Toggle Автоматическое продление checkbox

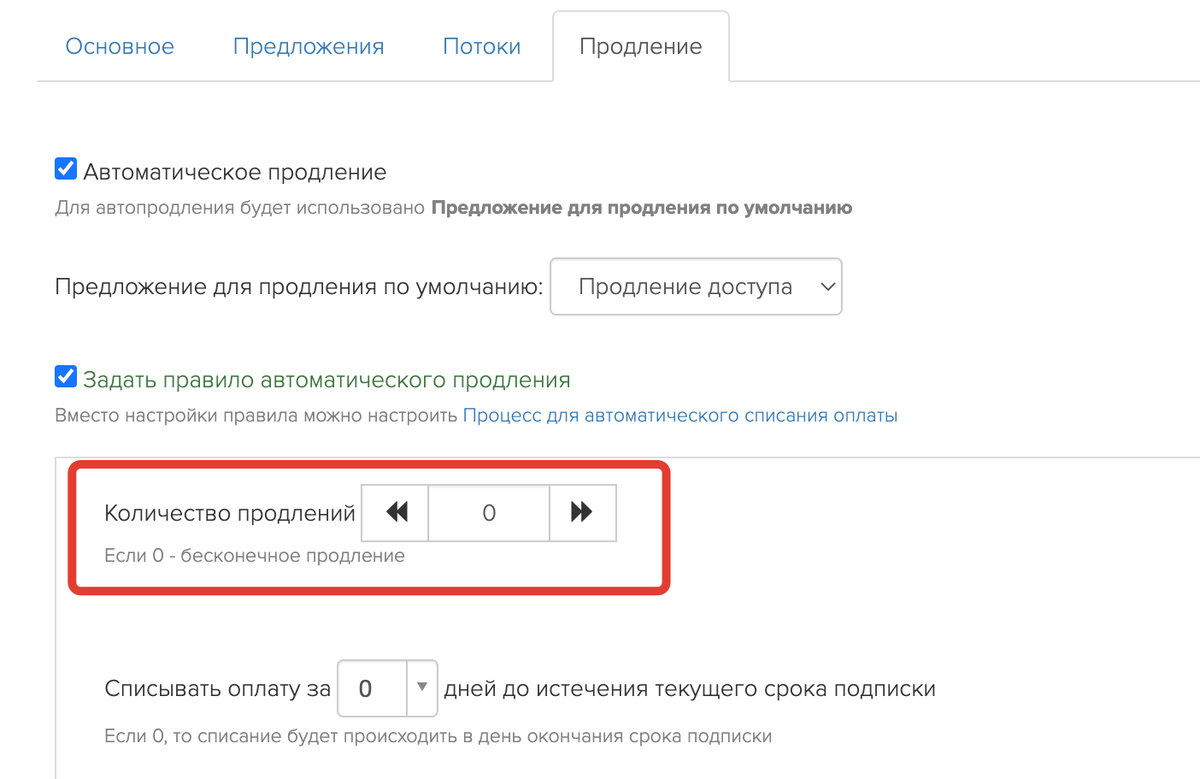pos(66,169)
